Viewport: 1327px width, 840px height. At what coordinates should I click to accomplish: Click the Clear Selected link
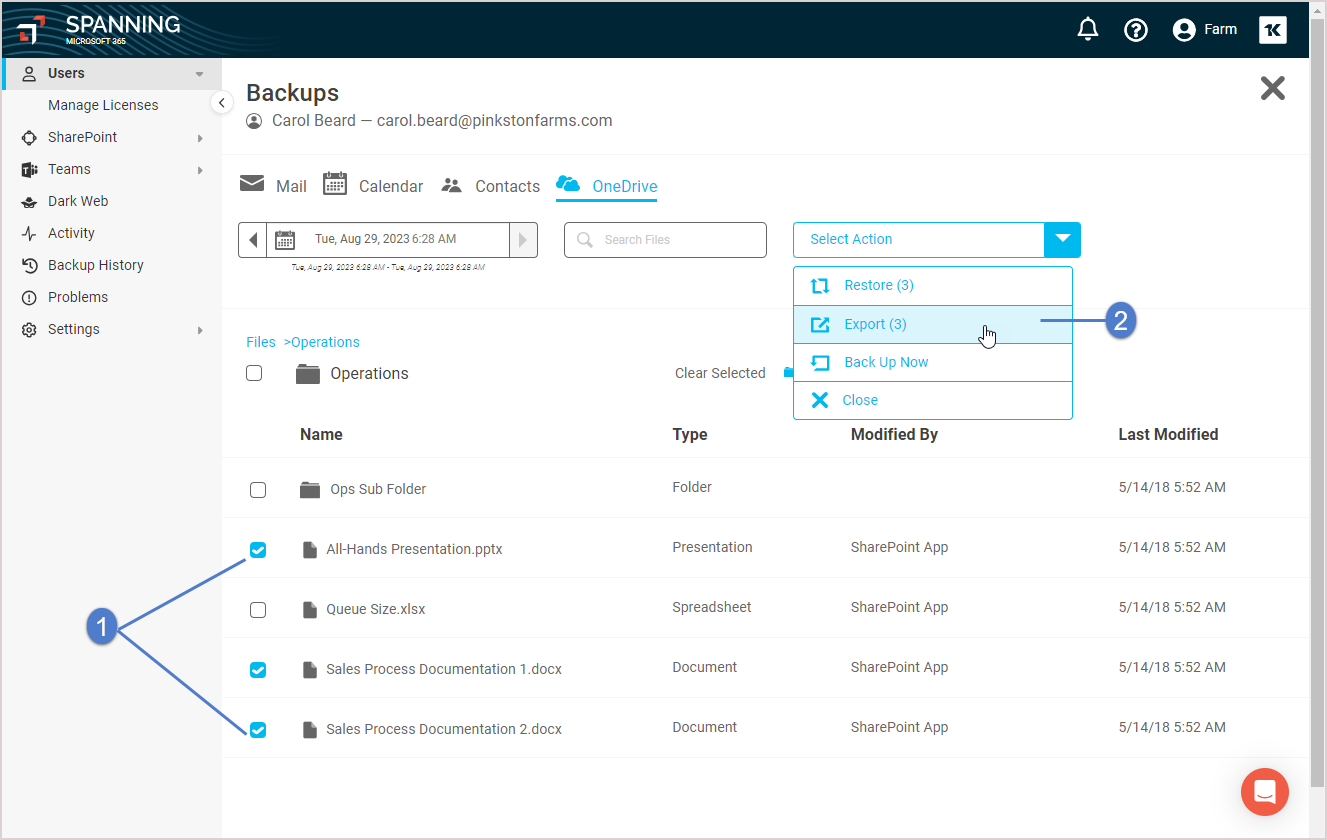click(720, 373)
